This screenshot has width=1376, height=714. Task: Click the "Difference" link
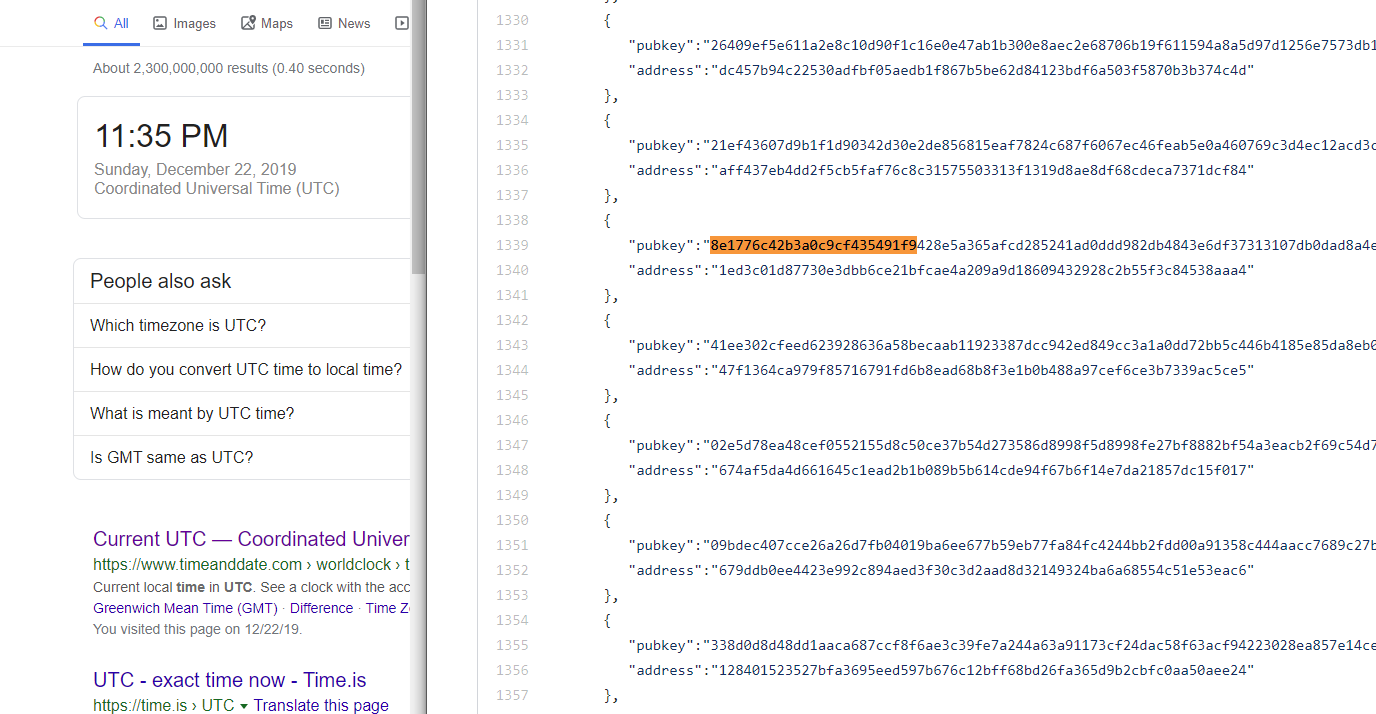321,607
